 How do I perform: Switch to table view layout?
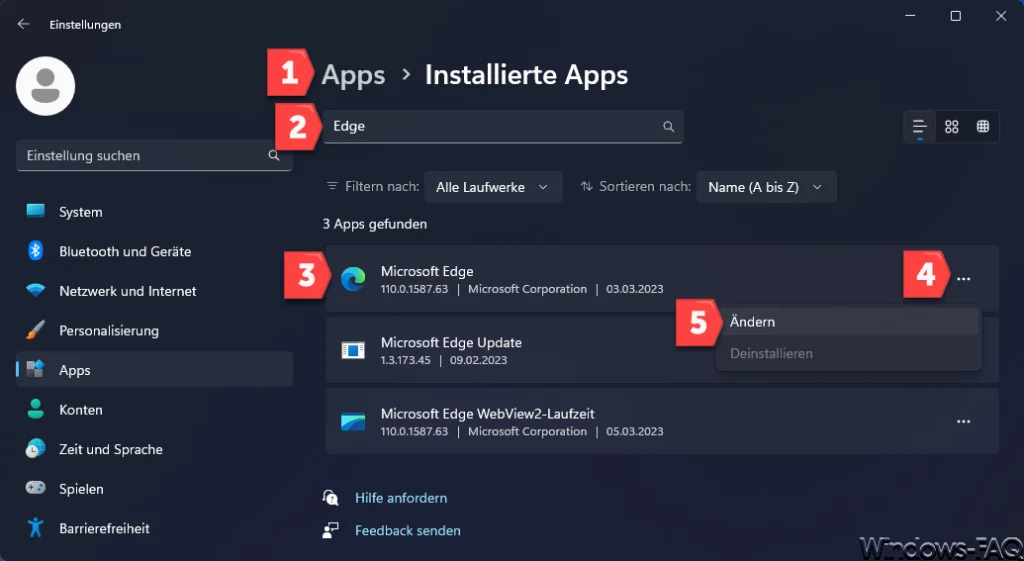[983, 127]
